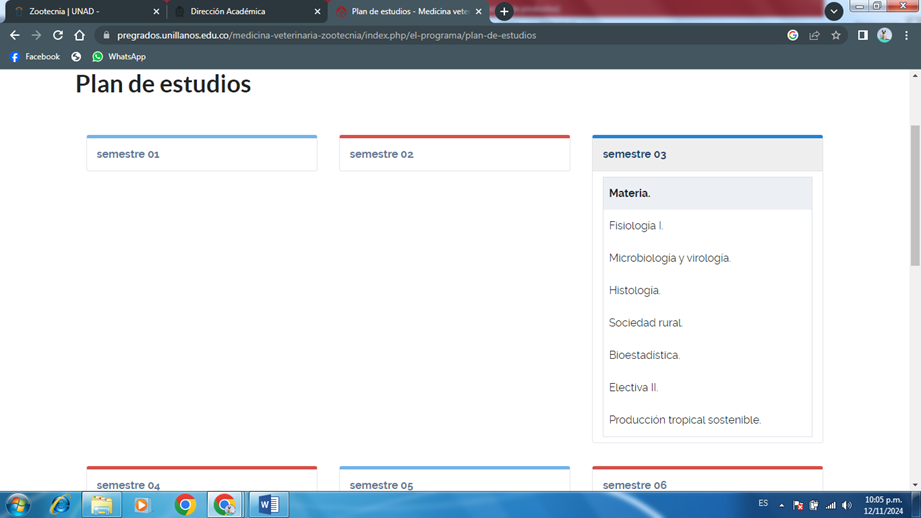921x518 pixels.
Task: Open the user profile avatar
Action: (884, 35)
